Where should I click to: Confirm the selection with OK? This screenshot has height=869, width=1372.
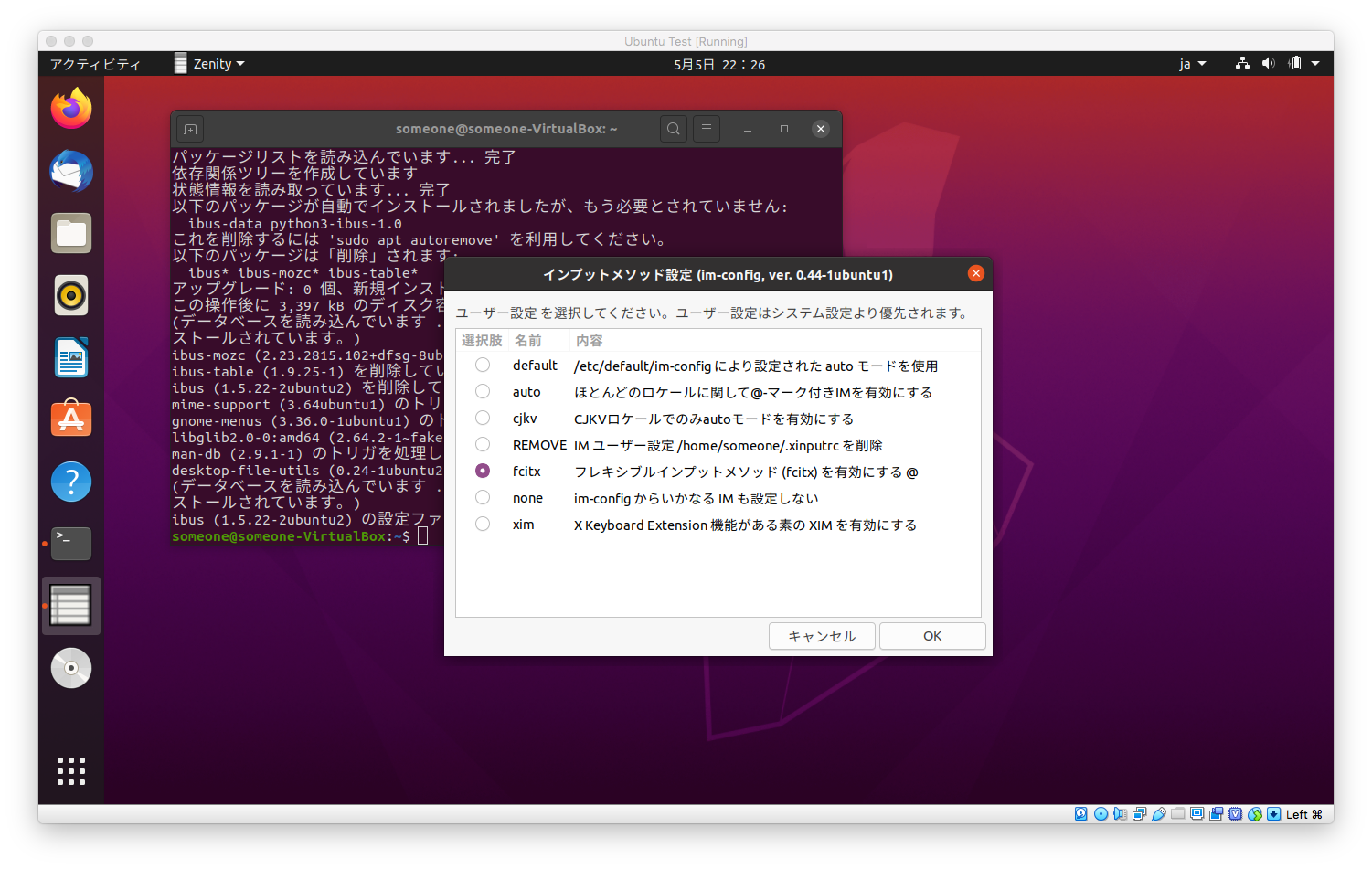click(x=932, y=636)
